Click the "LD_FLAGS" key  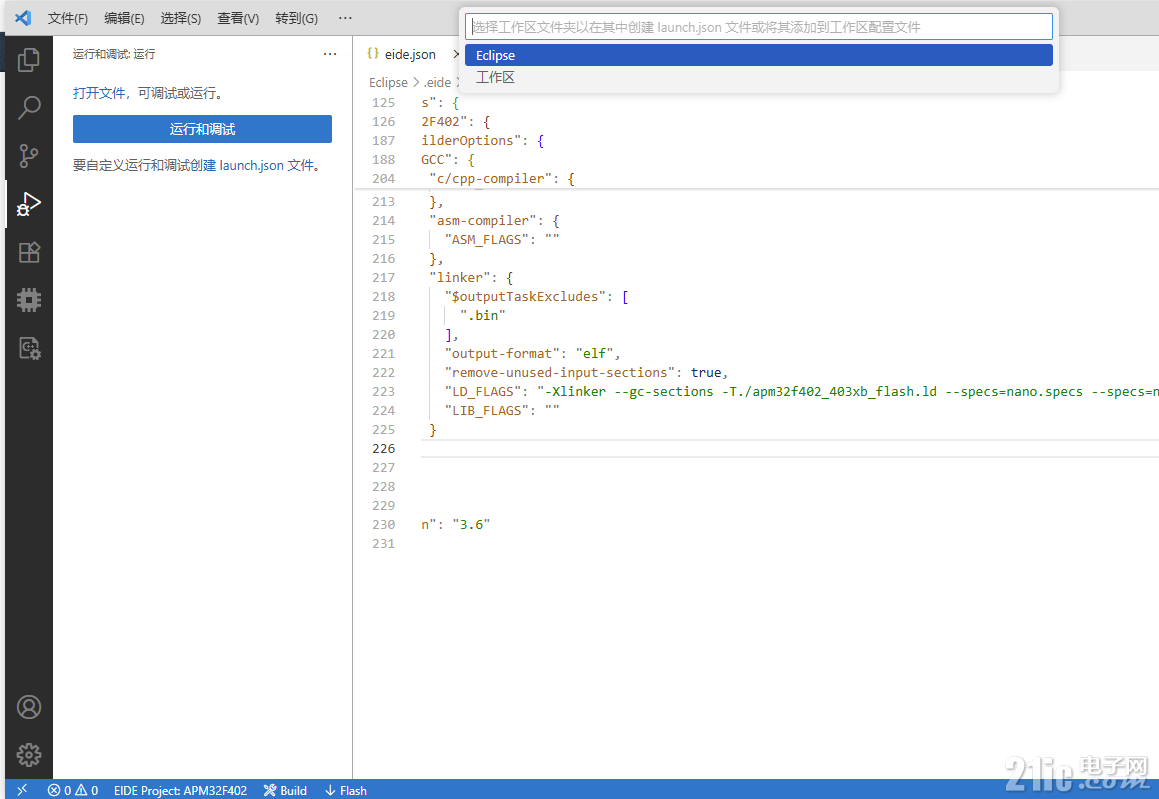tap(483, 392)
